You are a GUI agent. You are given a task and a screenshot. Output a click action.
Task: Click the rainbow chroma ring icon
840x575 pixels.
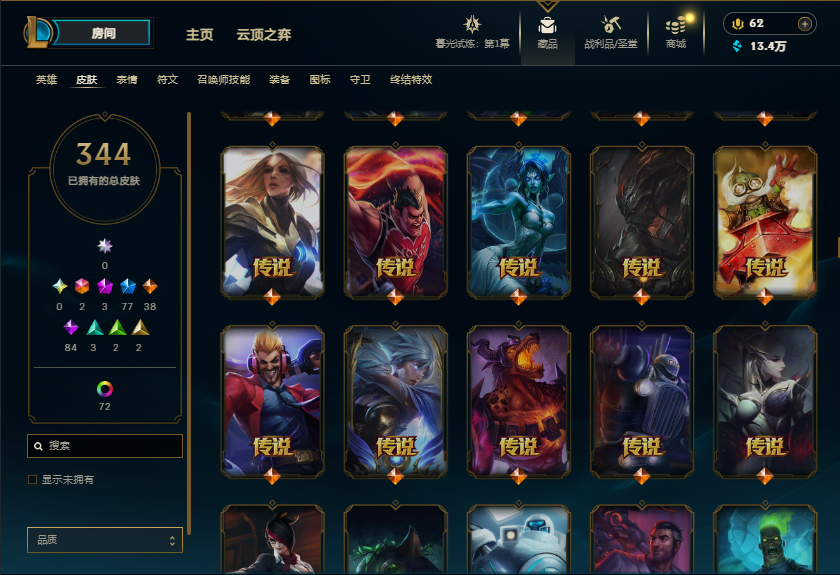(104, 389)
